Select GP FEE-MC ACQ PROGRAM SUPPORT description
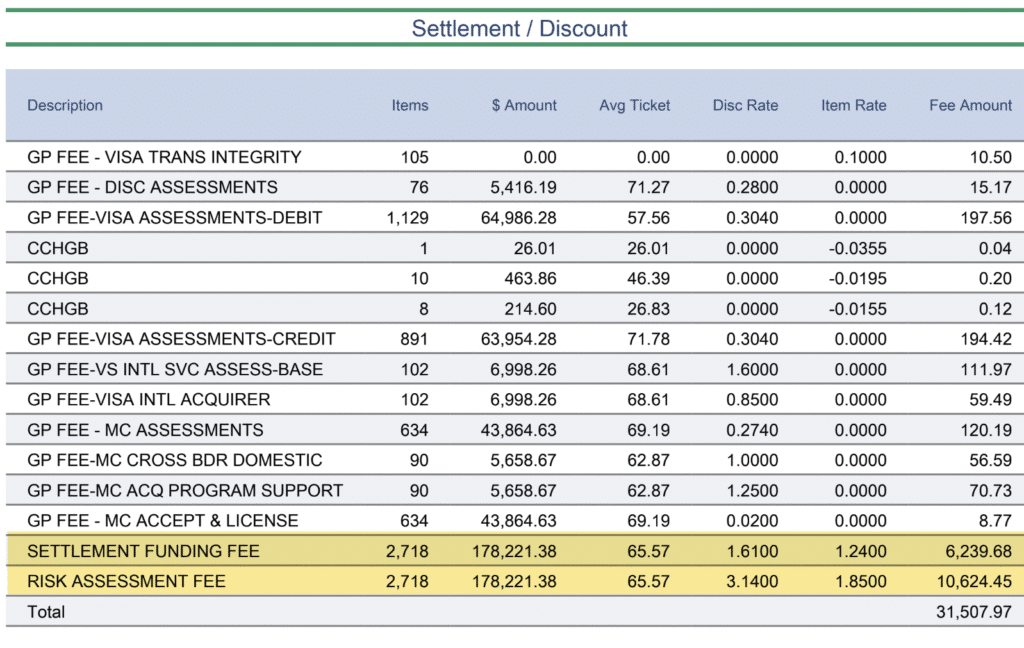Screen dimensions: 1024x648 pyautogui.click(x=185, y=491)
